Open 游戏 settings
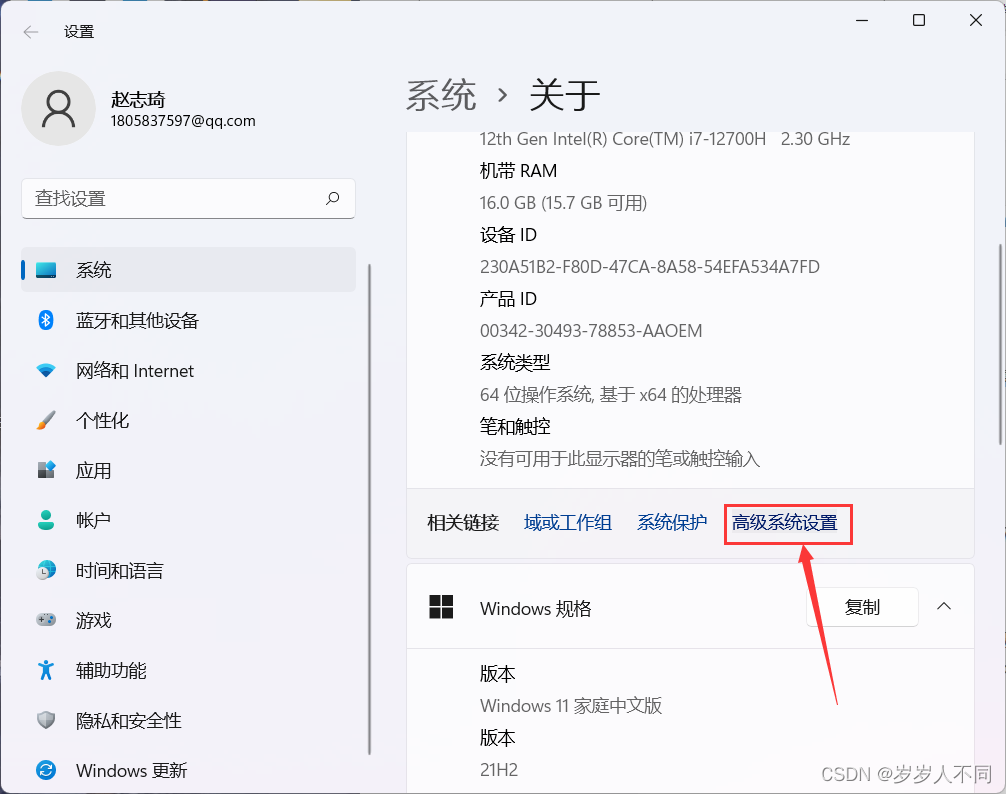The image size is (1006, 794). (x=189, y=620)
